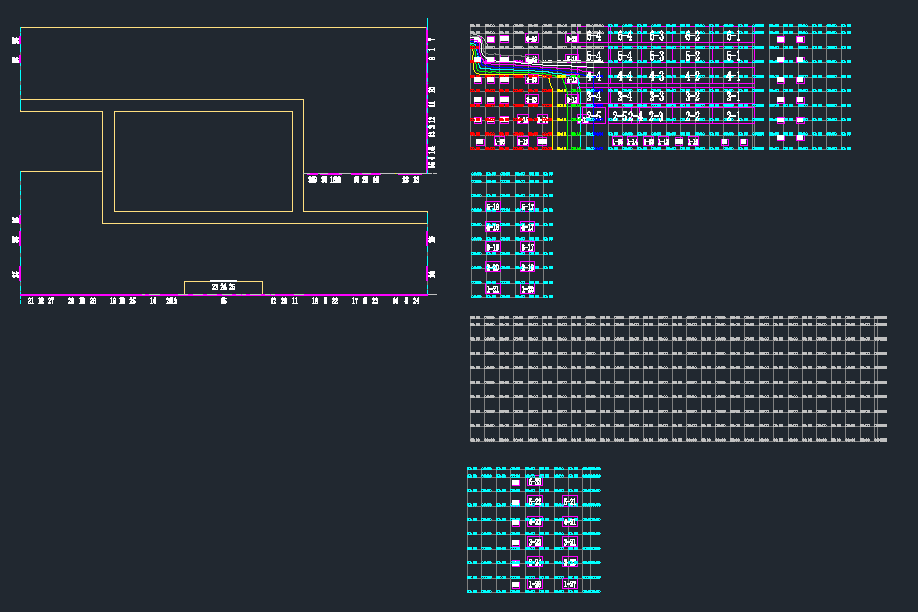
Task: Select the cell labeled 6-4 in magenta grid
Action: tap(625, 37)
